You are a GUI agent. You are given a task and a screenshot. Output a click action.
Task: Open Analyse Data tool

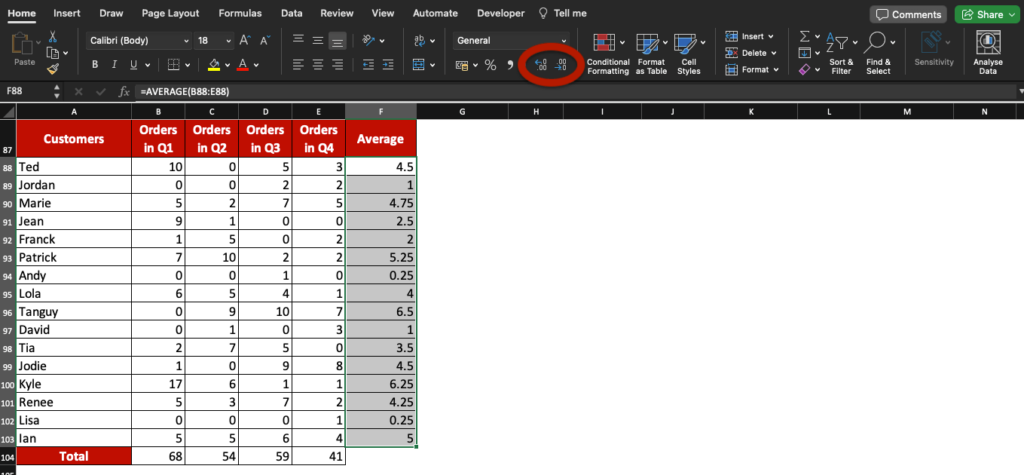988,52
